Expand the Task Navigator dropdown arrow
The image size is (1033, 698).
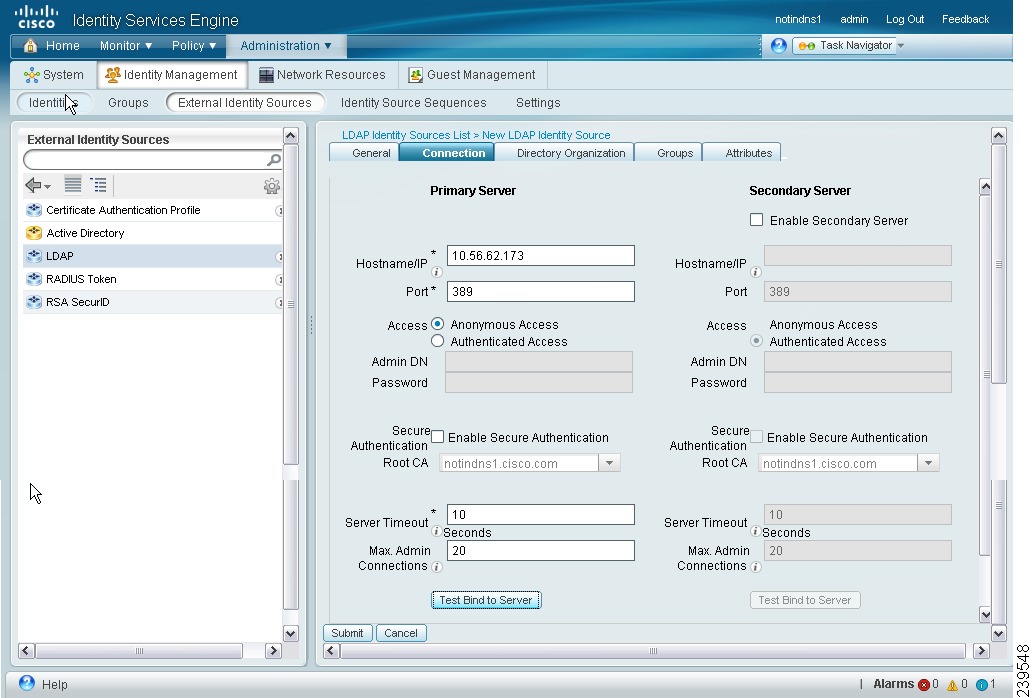(901, 45)
